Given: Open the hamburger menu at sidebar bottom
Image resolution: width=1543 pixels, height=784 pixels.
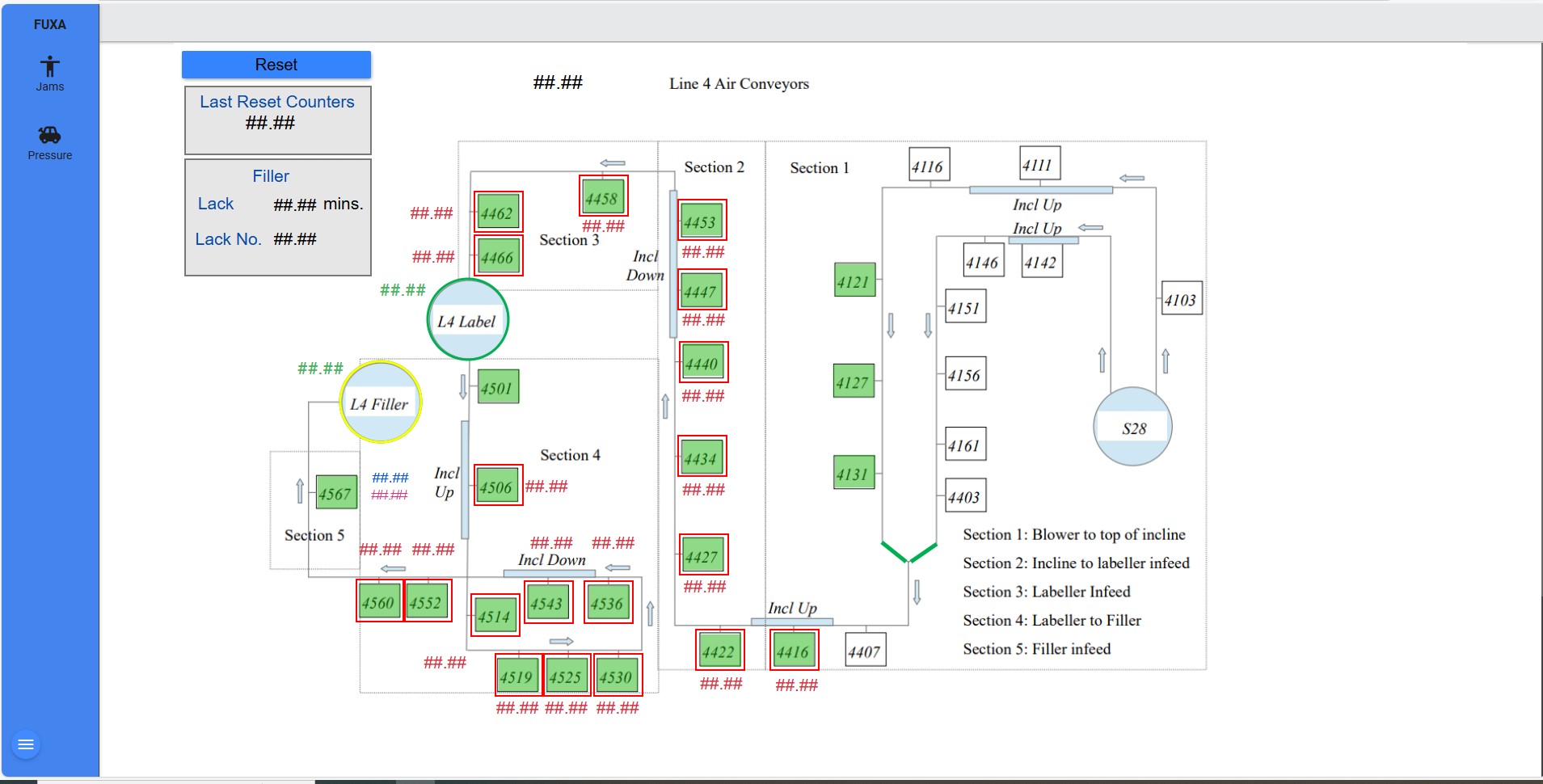Looking at the screenshot, I should [x=25, y=743].
